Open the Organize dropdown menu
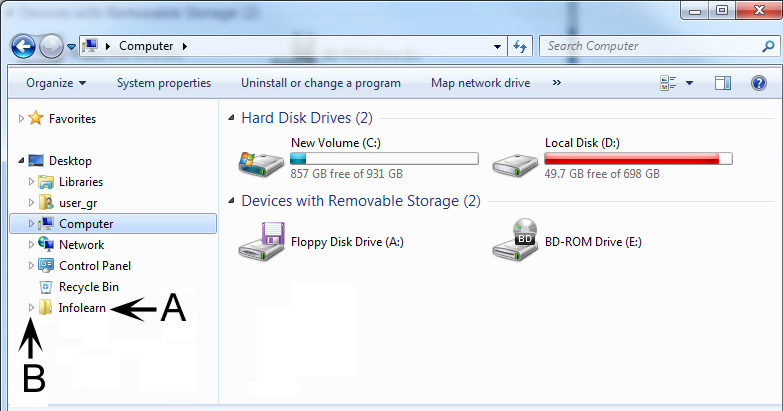783x411 pixels. 56,83
